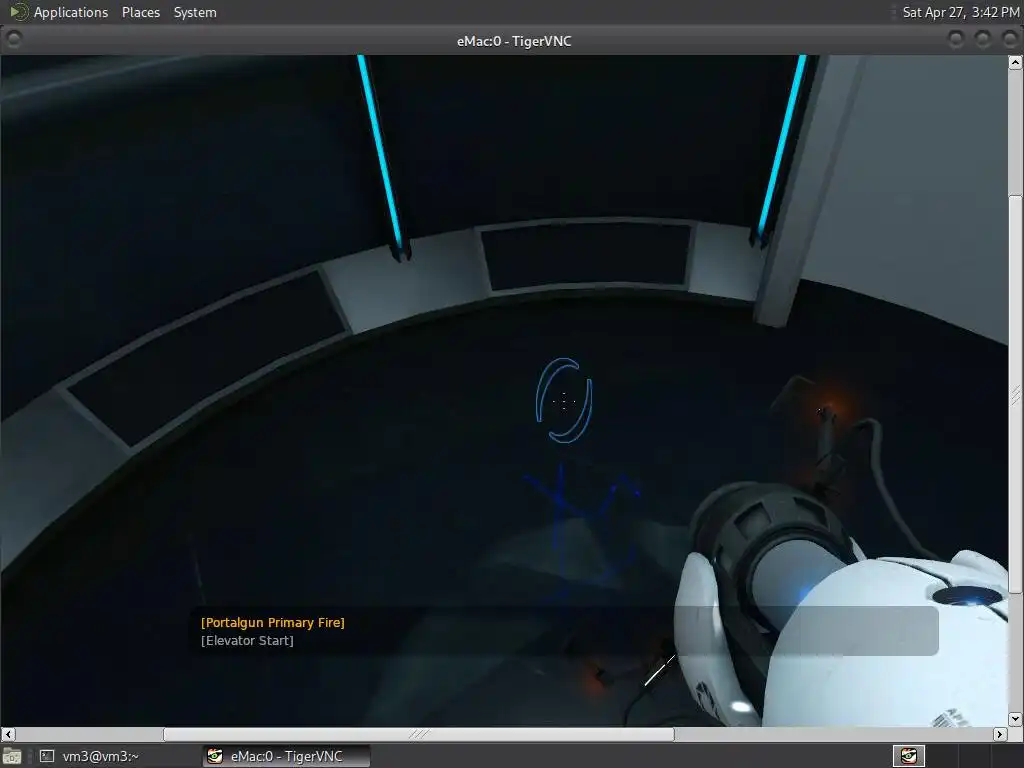Click the Applications logo icon in top panel
Image resolution: width=1024 pixels, height=768 pixels.
click(19, 12)
